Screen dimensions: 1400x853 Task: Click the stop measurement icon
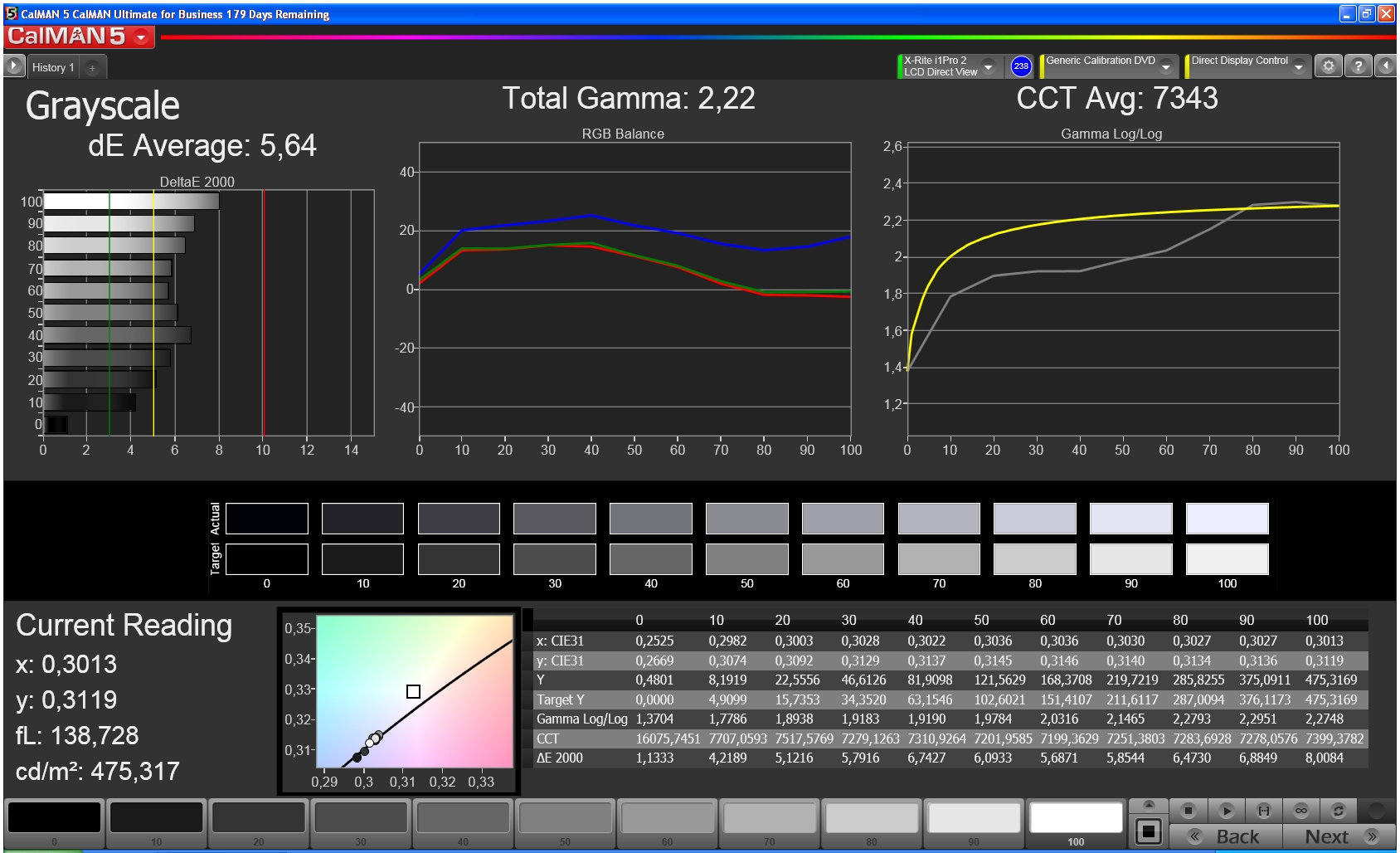pos(1189,810)
